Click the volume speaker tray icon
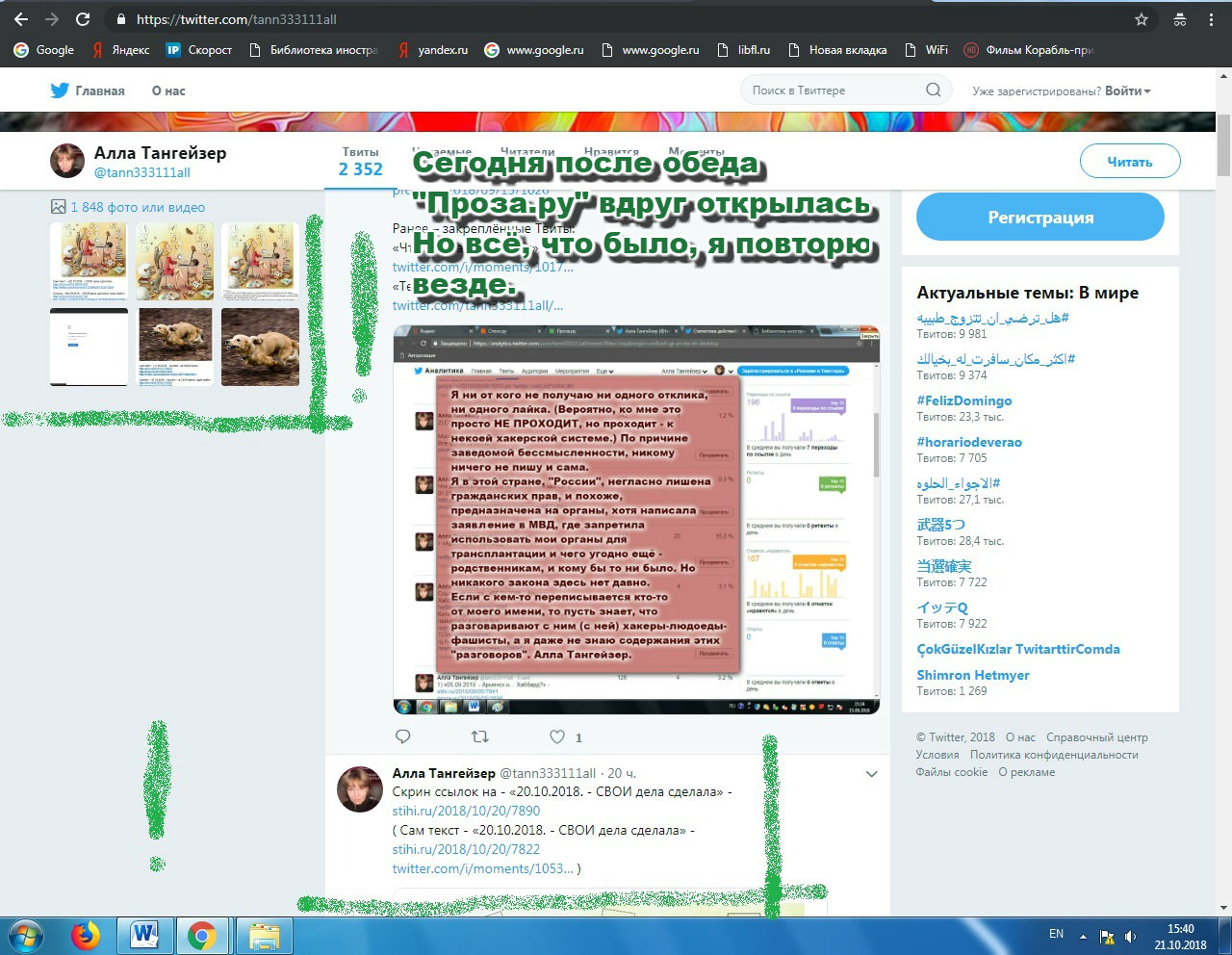Image resolution: width=1232 pixels, height=955 pixels. [1131, 936]
